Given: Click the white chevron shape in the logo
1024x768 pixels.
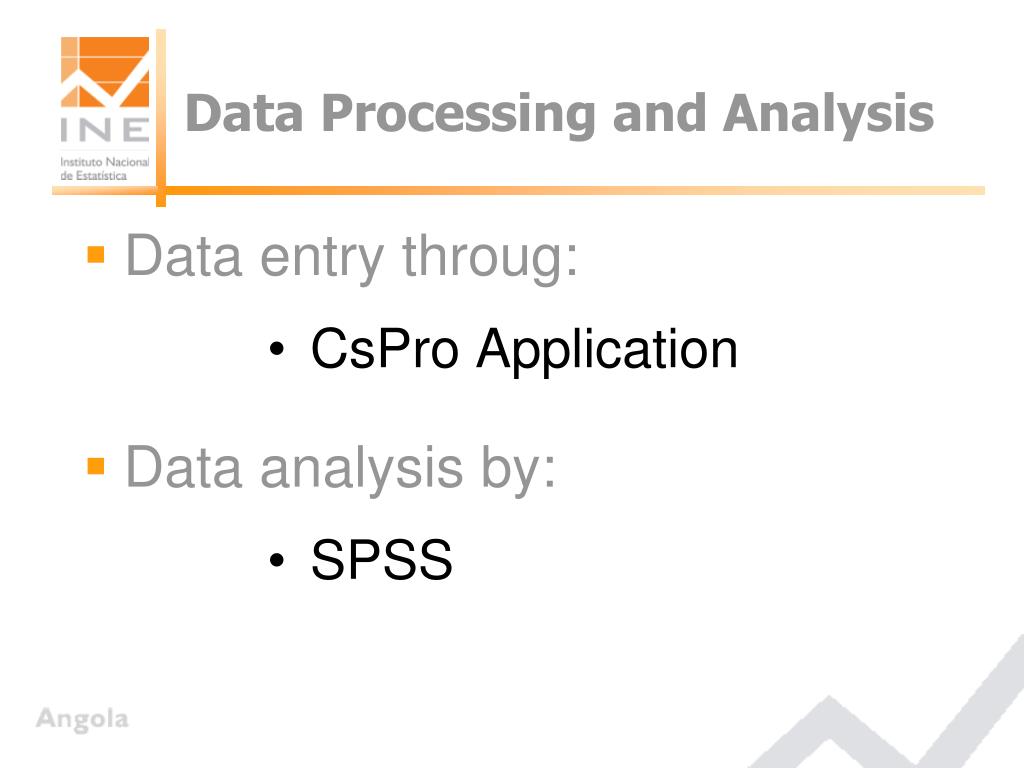Looking at the screenshot, I should click(x=104, y=85).
